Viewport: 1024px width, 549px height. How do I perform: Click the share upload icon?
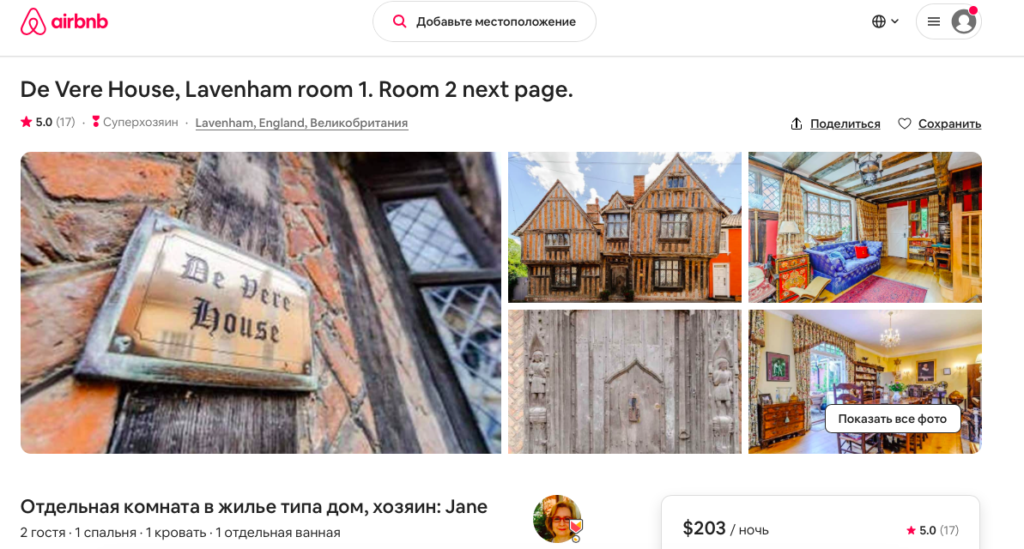tap(796, 123)
